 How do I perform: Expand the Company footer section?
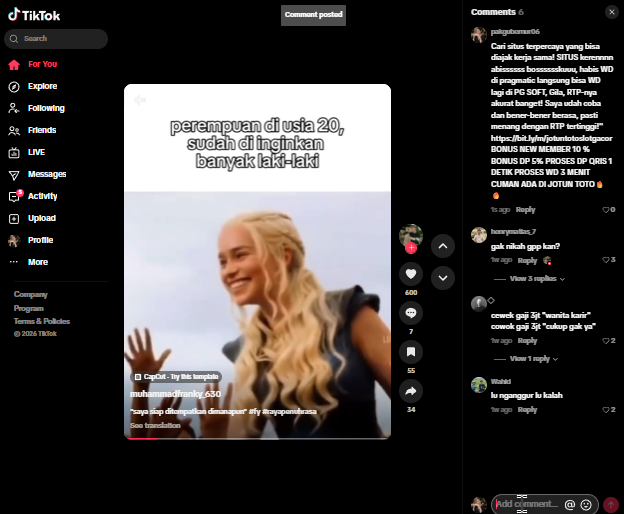point(31,294)
